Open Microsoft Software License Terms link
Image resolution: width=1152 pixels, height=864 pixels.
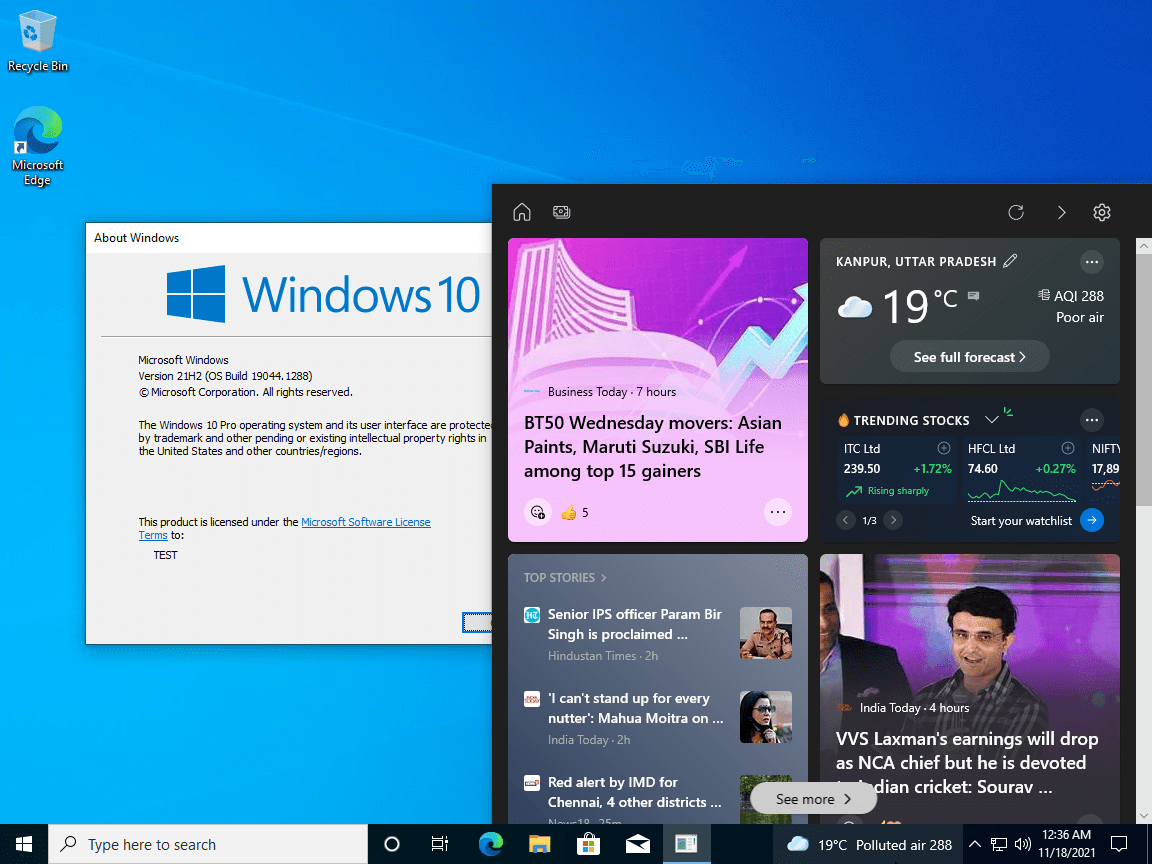click(x=366, y=522)
